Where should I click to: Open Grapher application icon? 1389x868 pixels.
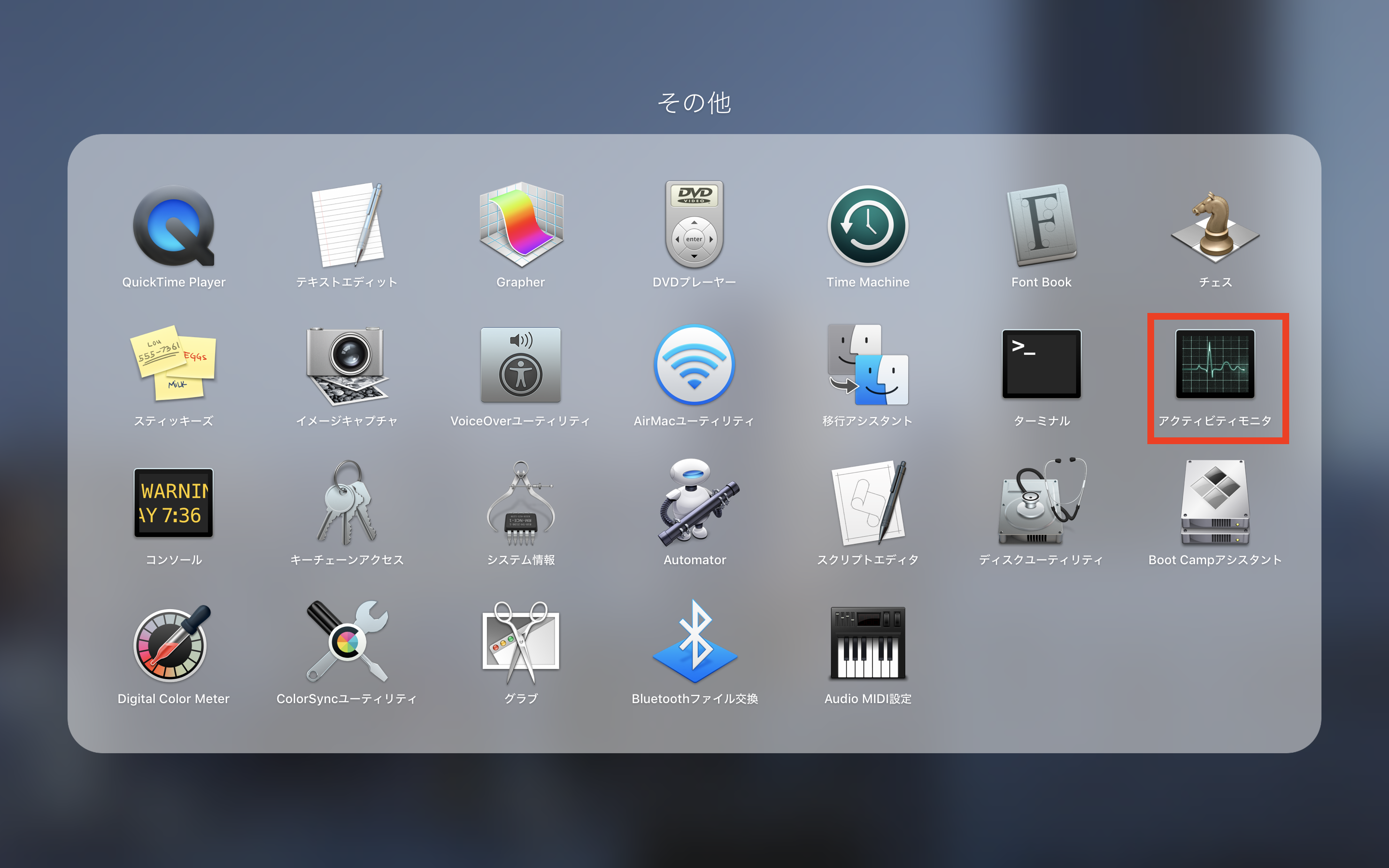(520, 225)
